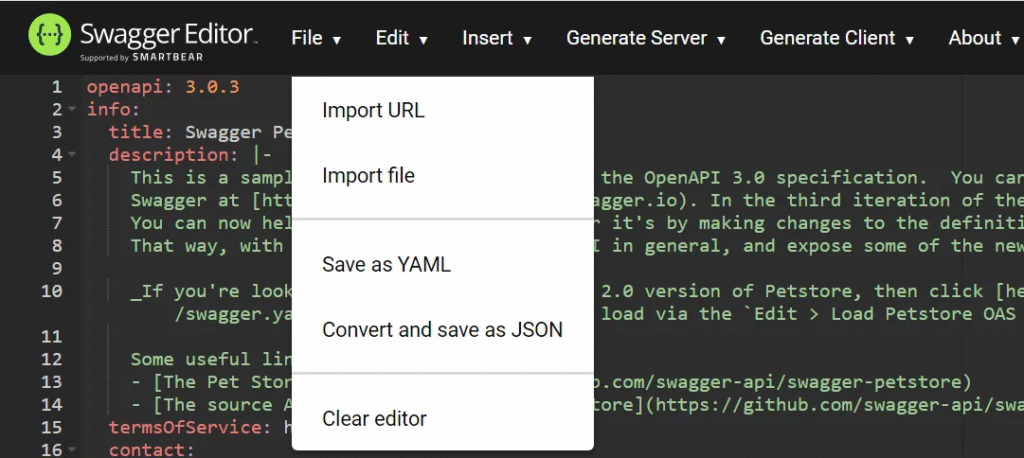Click the 'termsOfService:' key on line 15
1024x458 pixels.
pos(191,427)
